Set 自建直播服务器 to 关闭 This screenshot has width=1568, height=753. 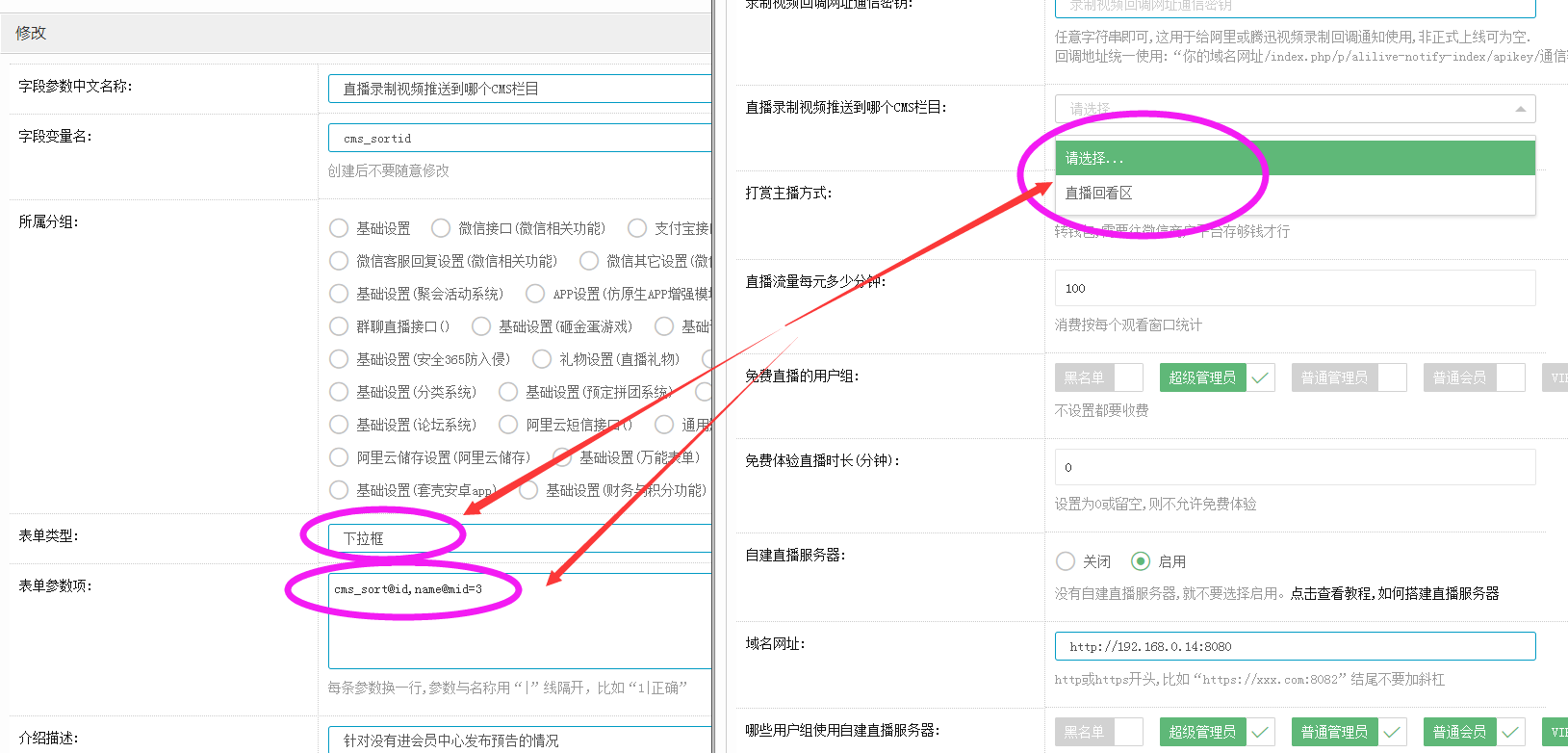click(1066, 561)
